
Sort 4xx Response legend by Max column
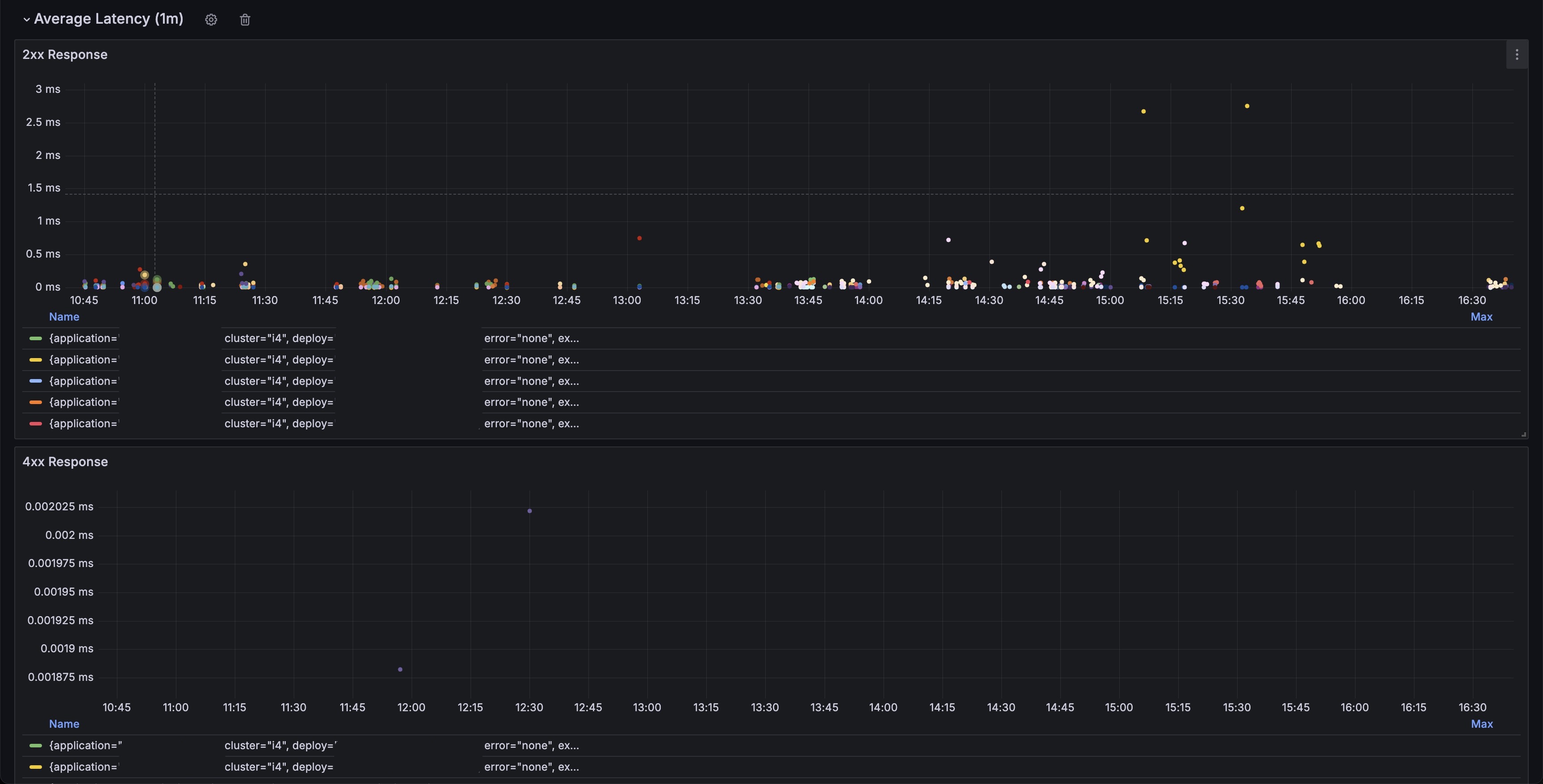pos(1481,724)
